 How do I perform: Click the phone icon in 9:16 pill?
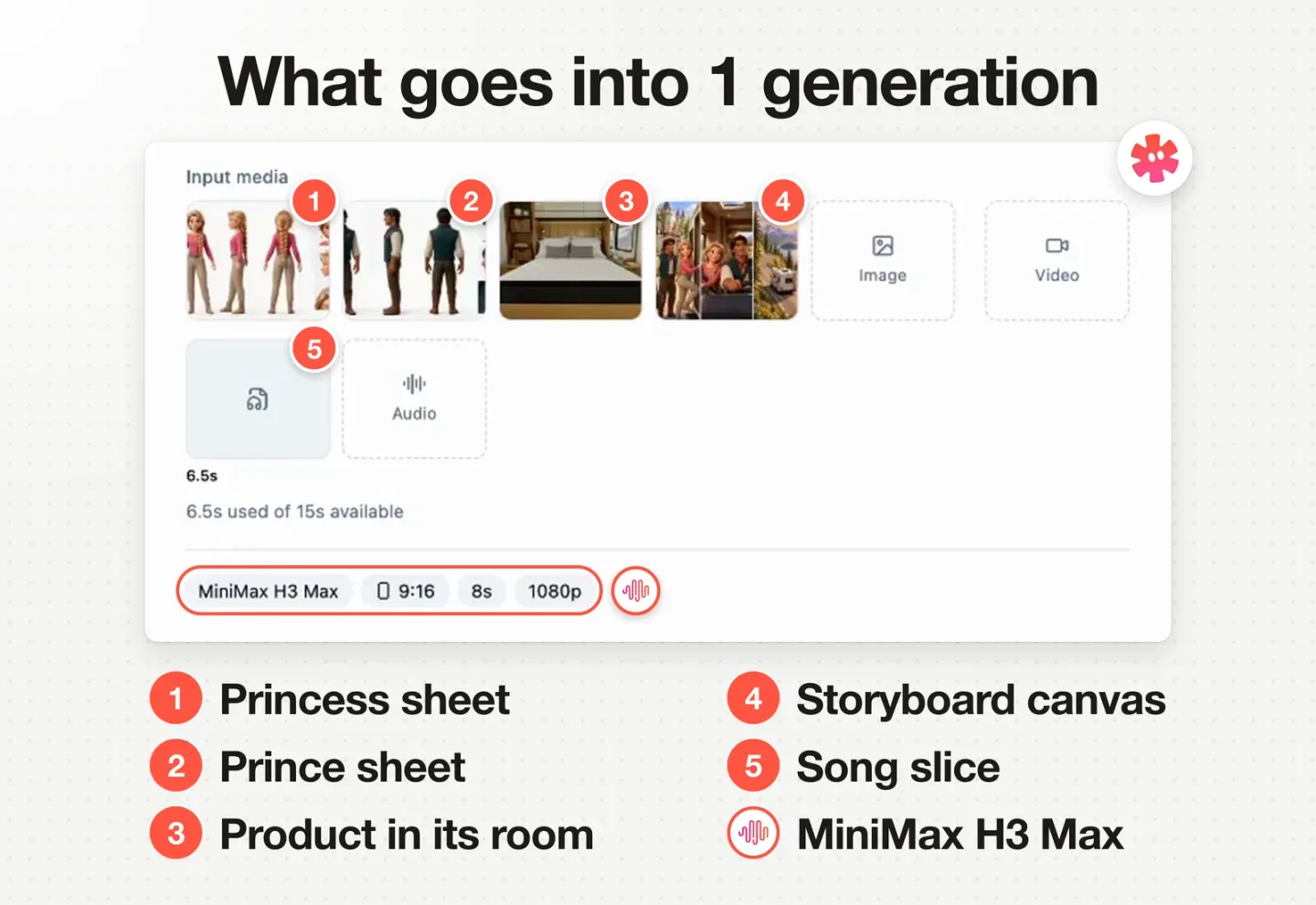pos(384,591)
